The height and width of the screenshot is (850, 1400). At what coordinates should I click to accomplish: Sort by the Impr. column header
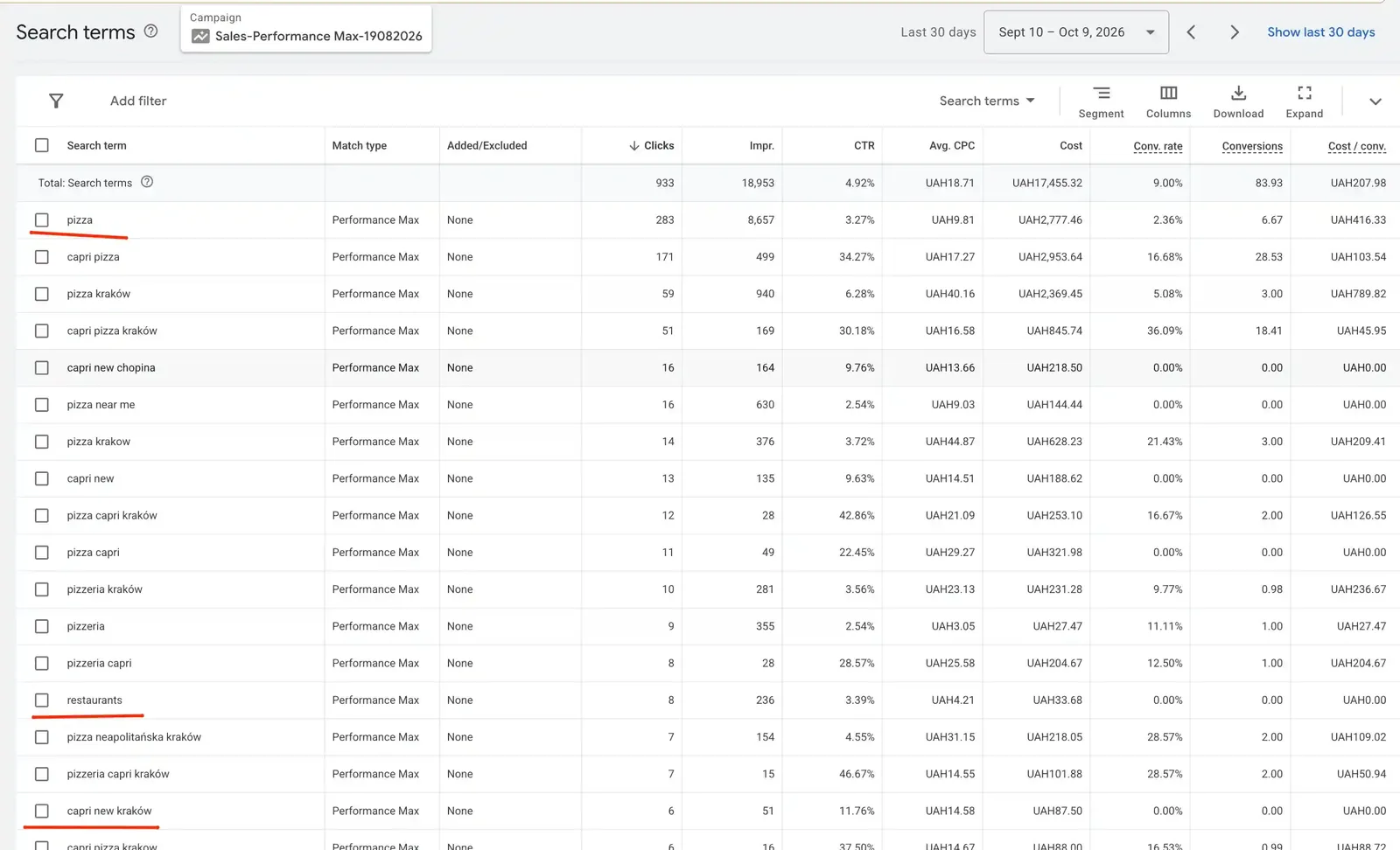(x=762, y=145)
